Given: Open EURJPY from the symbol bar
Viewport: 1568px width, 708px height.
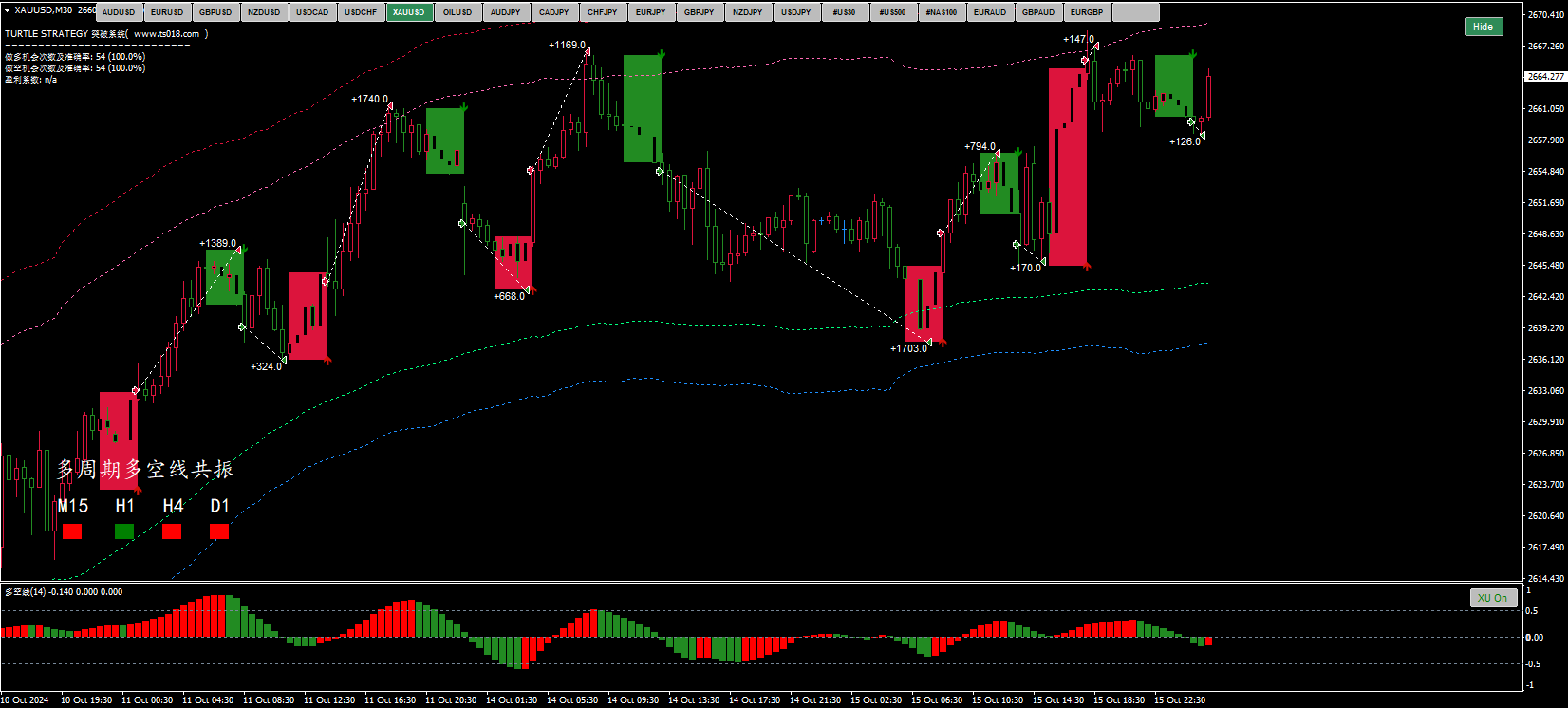Looking at the screenshot, I should coord(651,12).
